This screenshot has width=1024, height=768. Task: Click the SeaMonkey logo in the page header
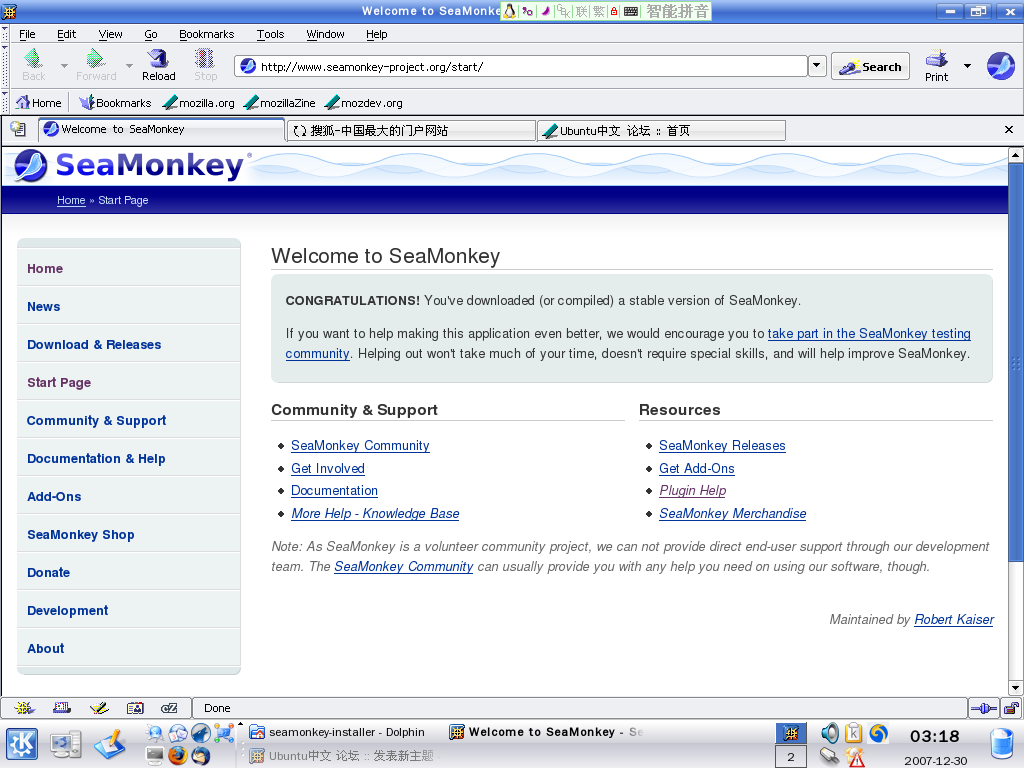click(x=129, y=165)
